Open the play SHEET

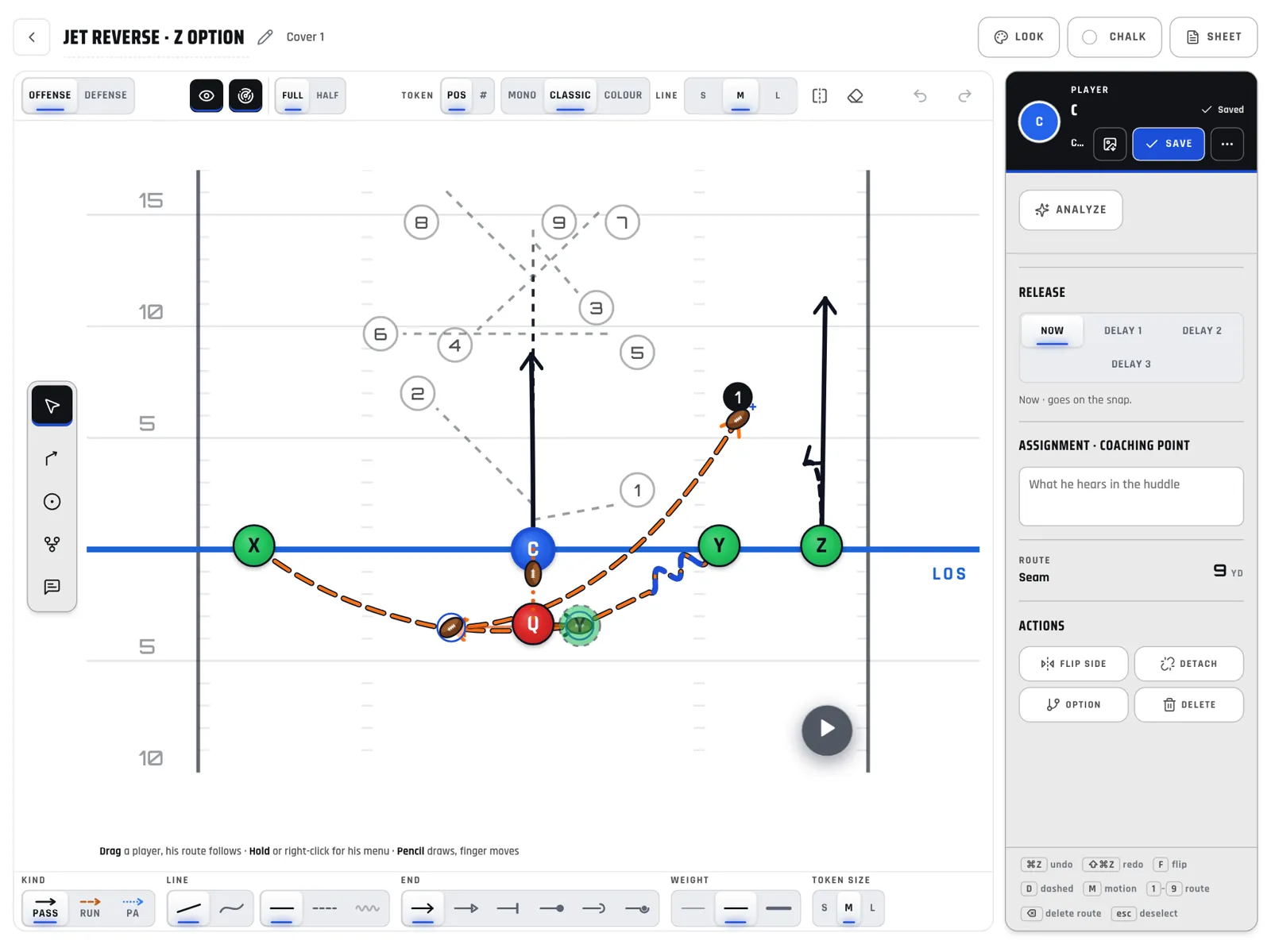pyautogui.click(x=1213, y=37)
